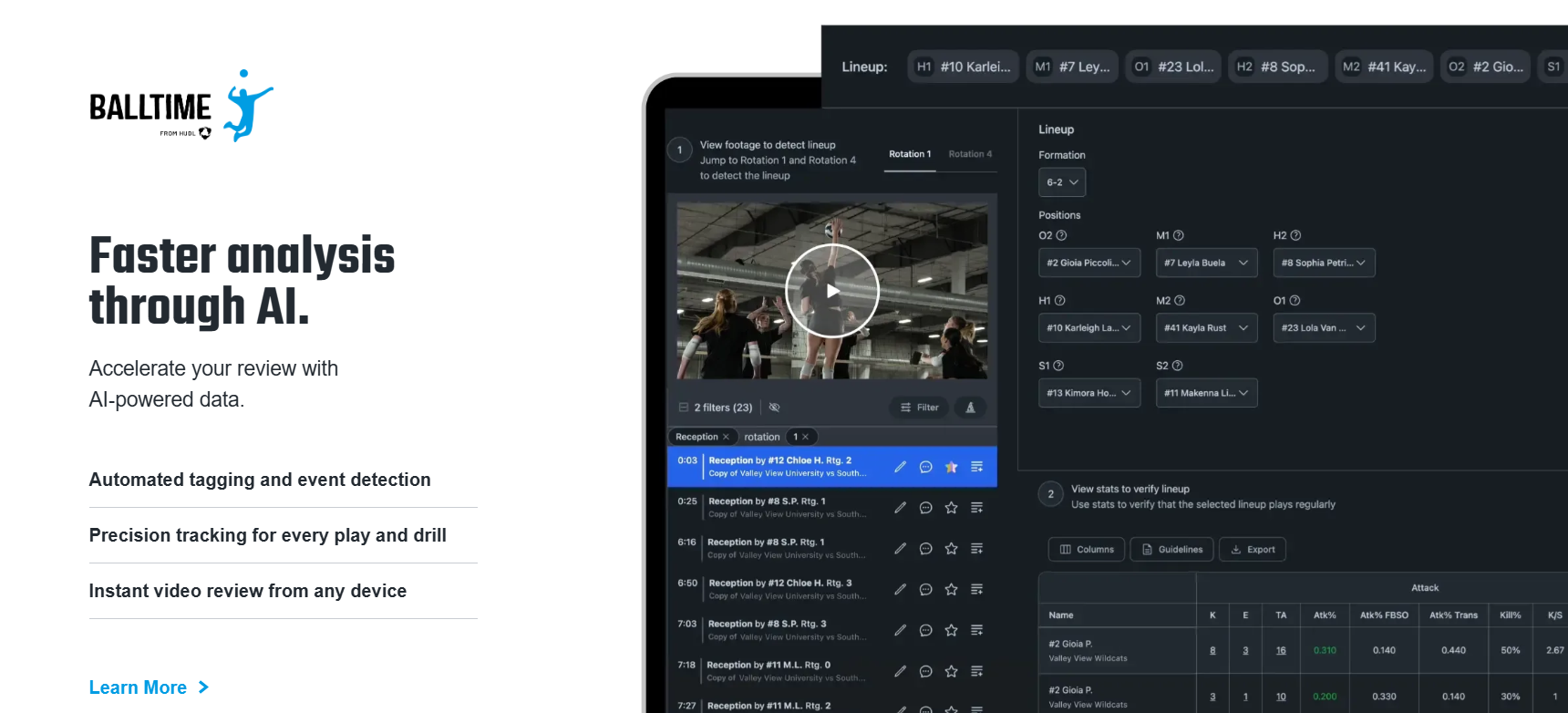
Task: Switch to the Rotation 4 tab
Action: (970, 154)
